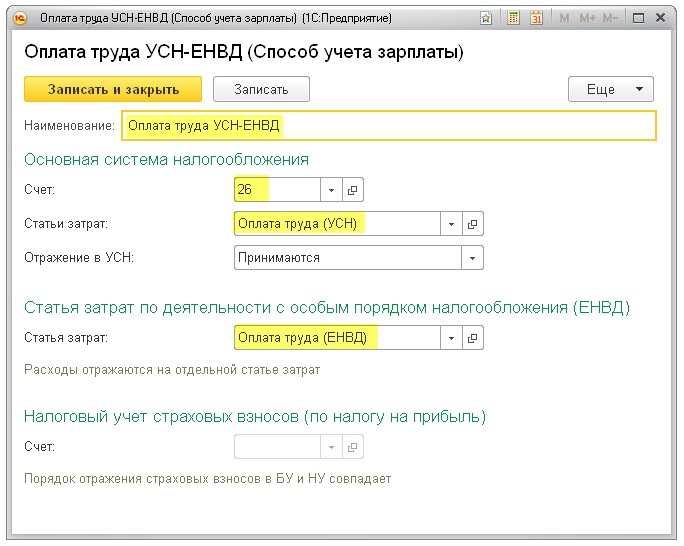Maximize the window
Viewport: 684px width, 546px height.
[638, 18]
